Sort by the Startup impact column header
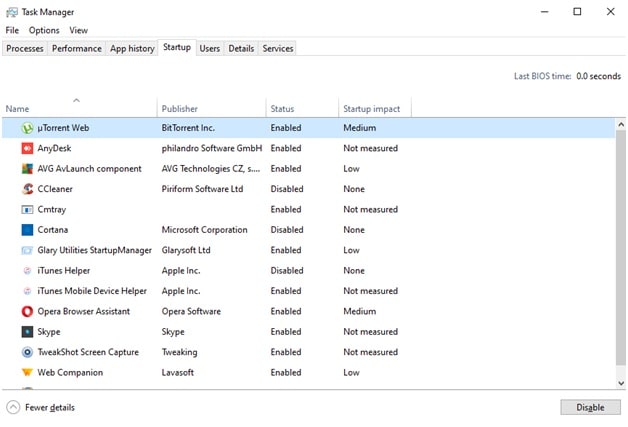This screenshot has width=628, height=427. coord(375,107)
